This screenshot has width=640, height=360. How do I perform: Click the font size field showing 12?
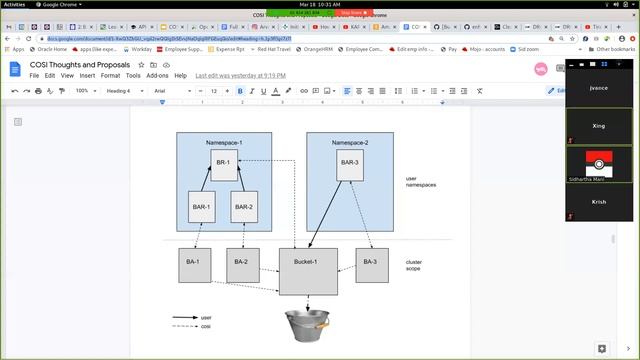(x=214, y=91)
